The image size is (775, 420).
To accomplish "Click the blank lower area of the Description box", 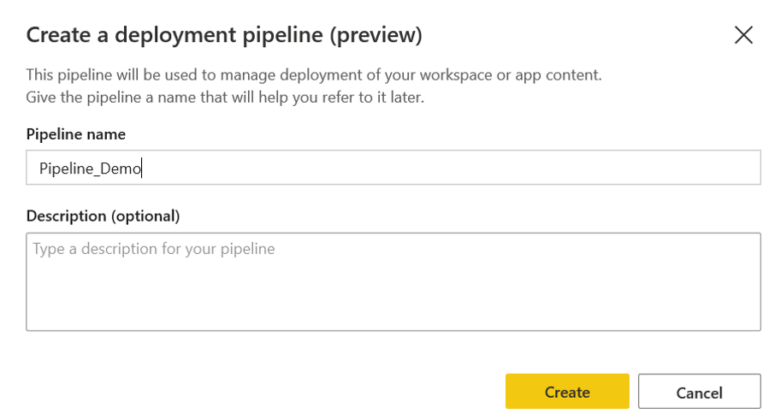I will click(x=393, y=305).
